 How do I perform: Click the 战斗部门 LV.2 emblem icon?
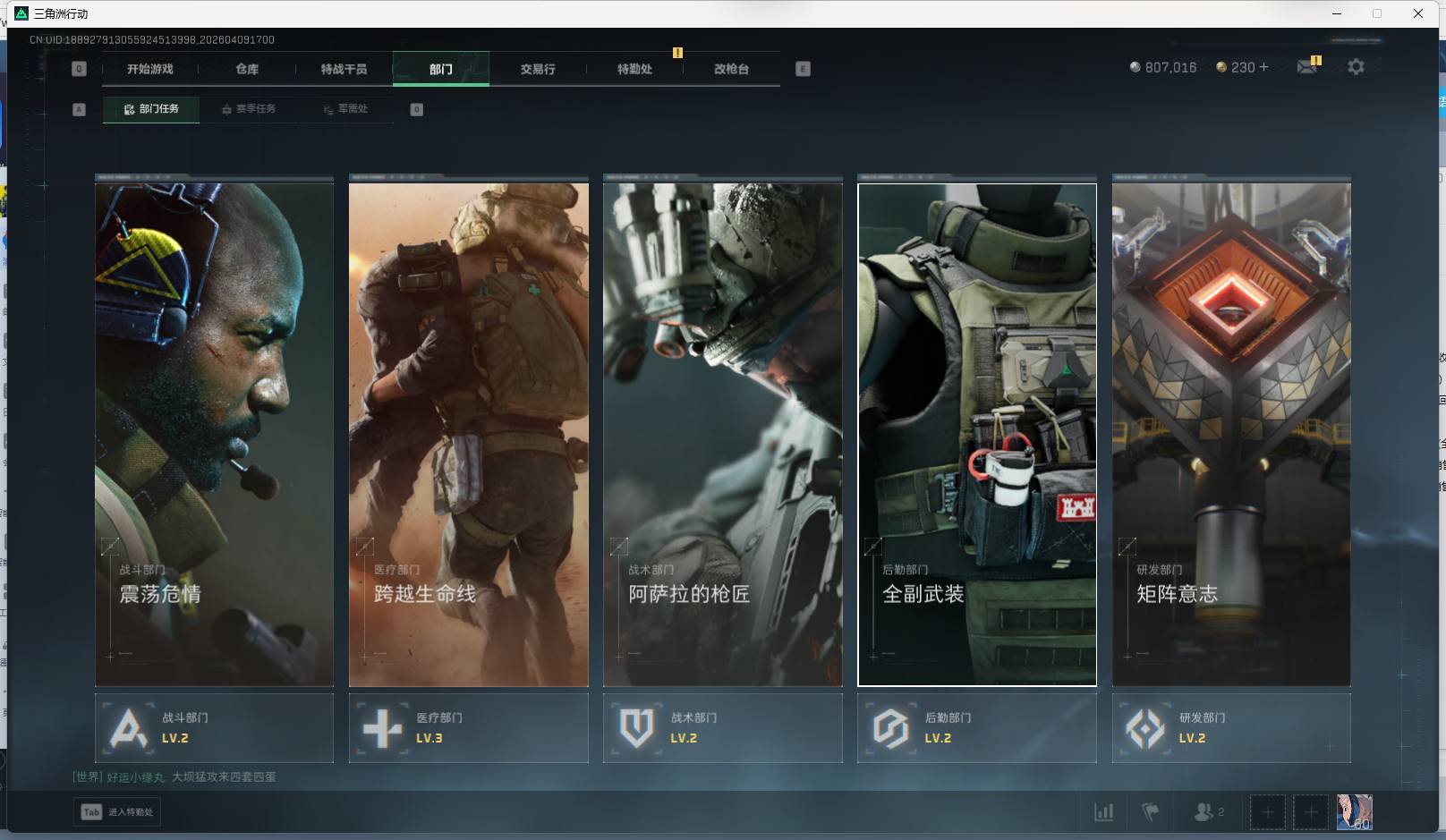tap(128, 728)
